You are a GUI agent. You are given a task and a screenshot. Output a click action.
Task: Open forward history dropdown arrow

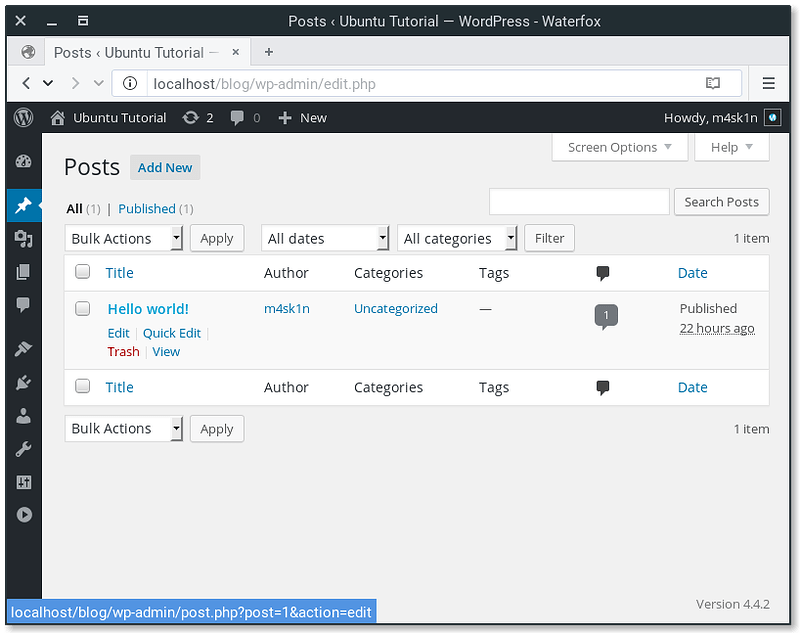click(x=98, y=83)
